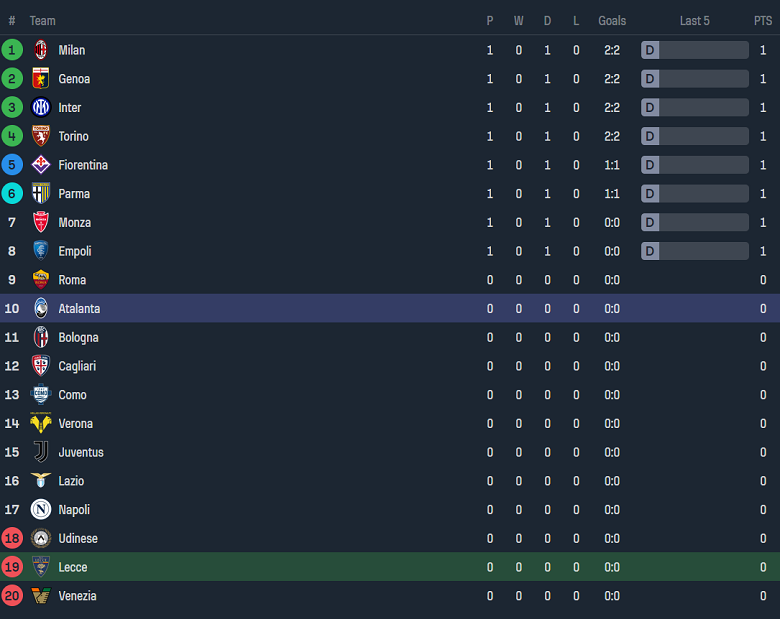Image resolution: width=780 pixels, height=619 pixels.
Task: Click the Juventus club crest
Action: click(41, 452)
